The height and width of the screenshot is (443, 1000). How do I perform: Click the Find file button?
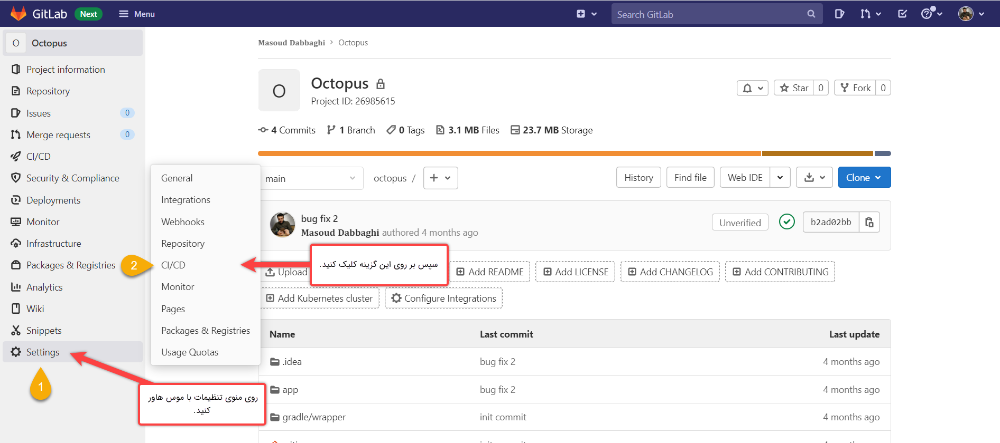[x=690, y=178]
